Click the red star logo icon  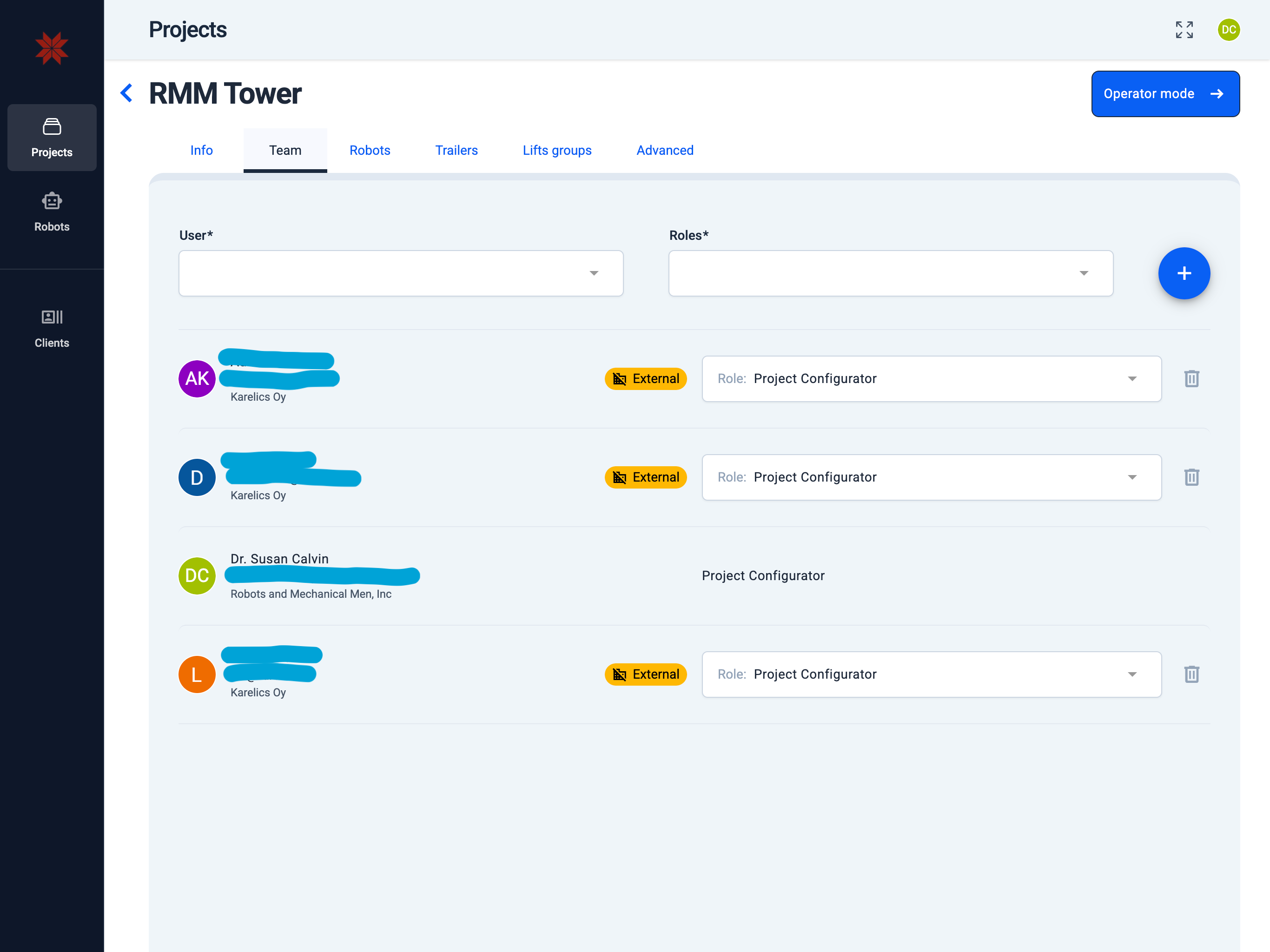52,48
